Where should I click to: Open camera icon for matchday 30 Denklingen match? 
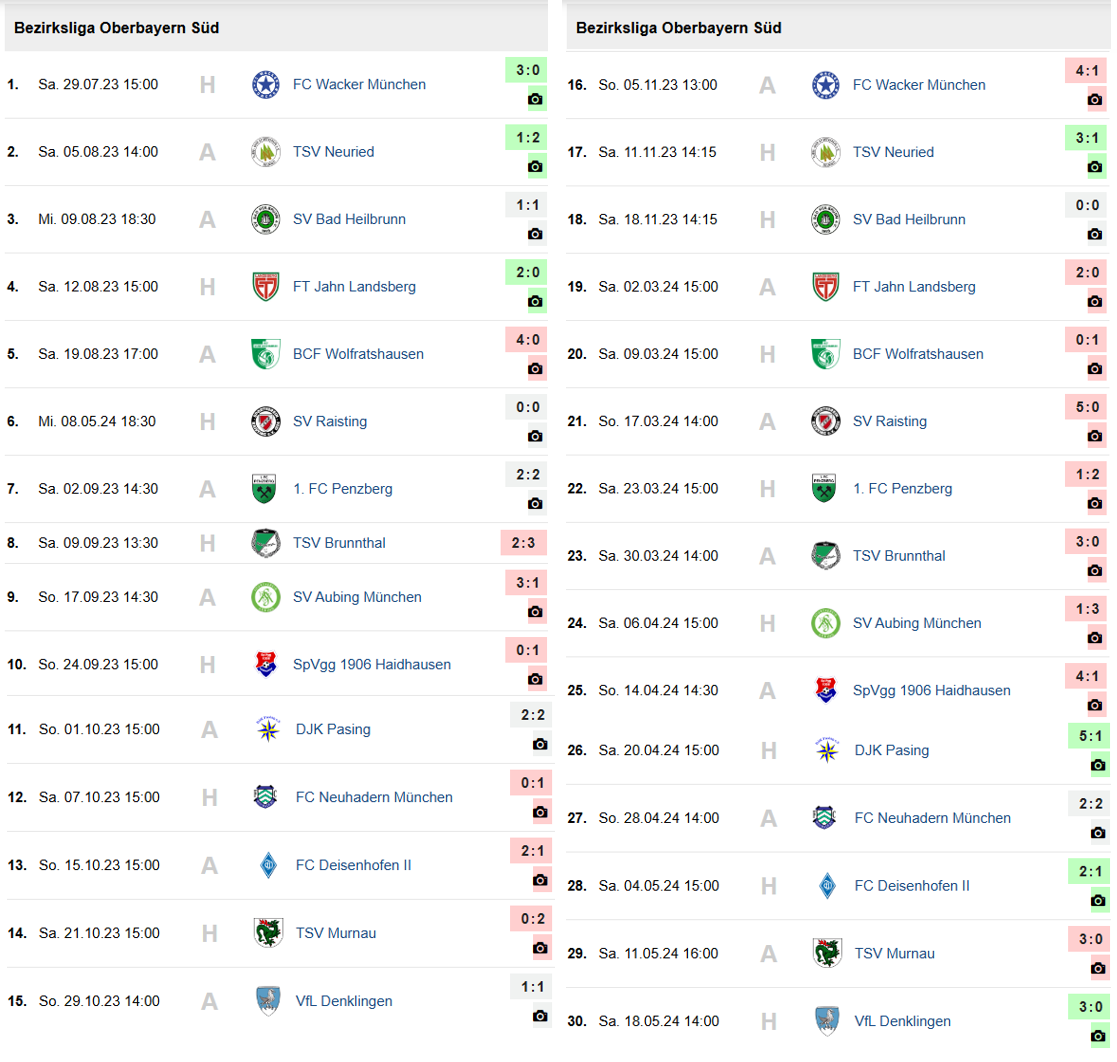1098,1036
